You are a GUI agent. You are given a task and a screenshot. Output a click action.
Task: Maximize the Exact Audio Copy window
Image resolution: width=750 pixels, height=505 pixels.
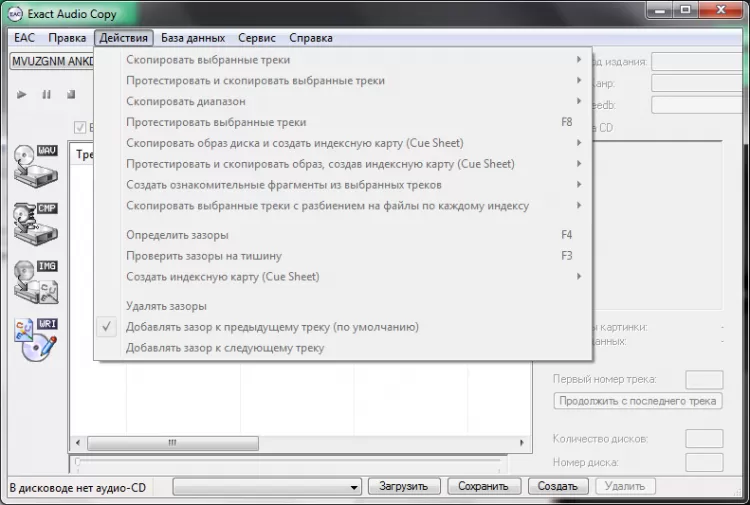coord(685,10)
